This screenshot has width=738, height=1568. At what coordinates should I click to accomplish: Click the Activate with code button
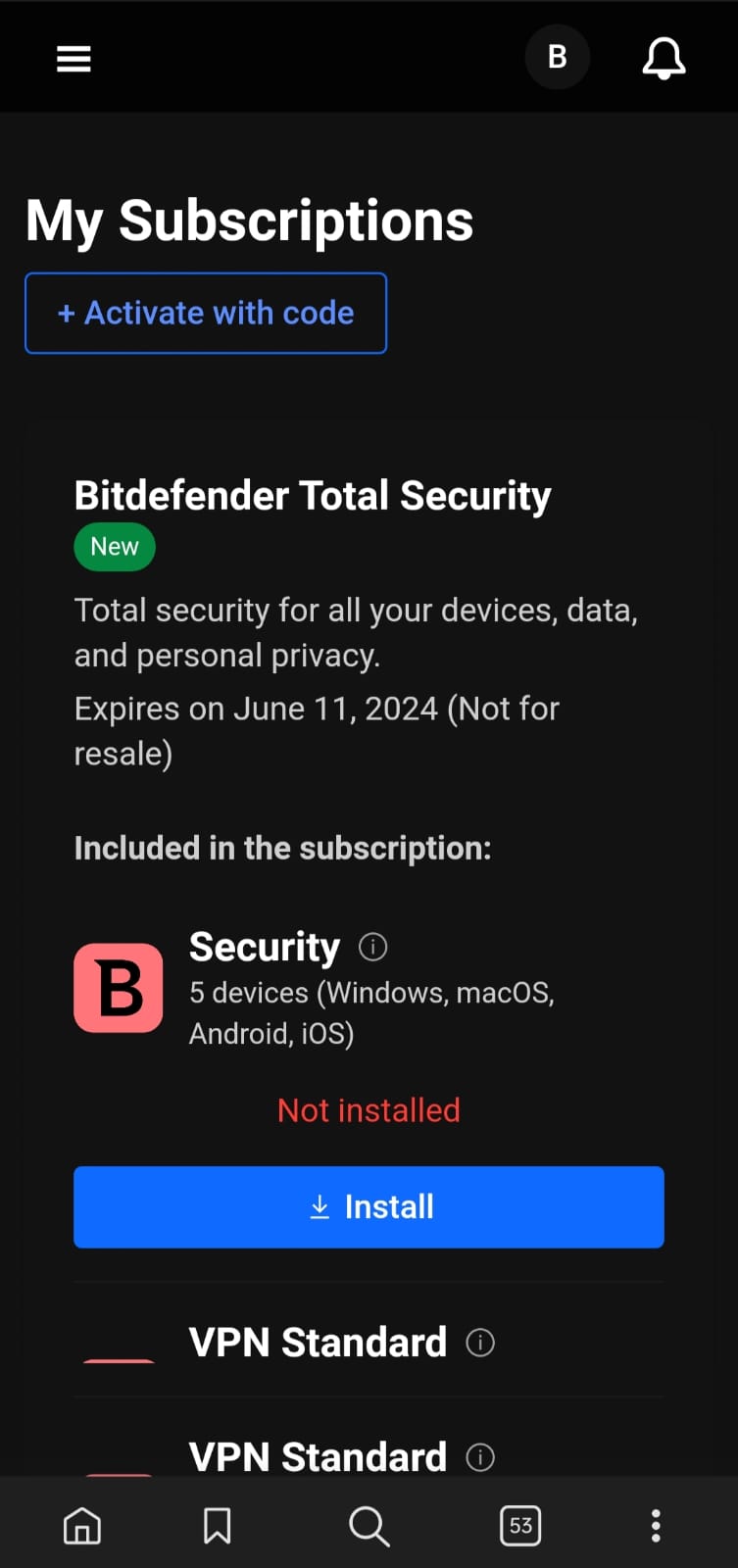[206, 313]
